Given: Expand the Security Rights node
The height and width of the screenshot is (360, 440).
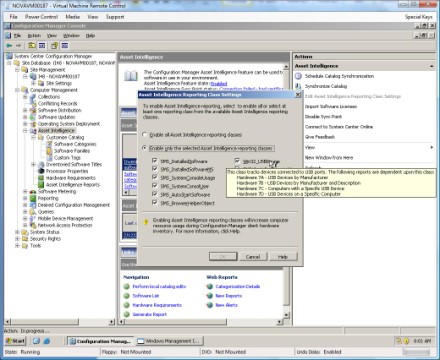Looking at the screenshot, I should point(17,239).
